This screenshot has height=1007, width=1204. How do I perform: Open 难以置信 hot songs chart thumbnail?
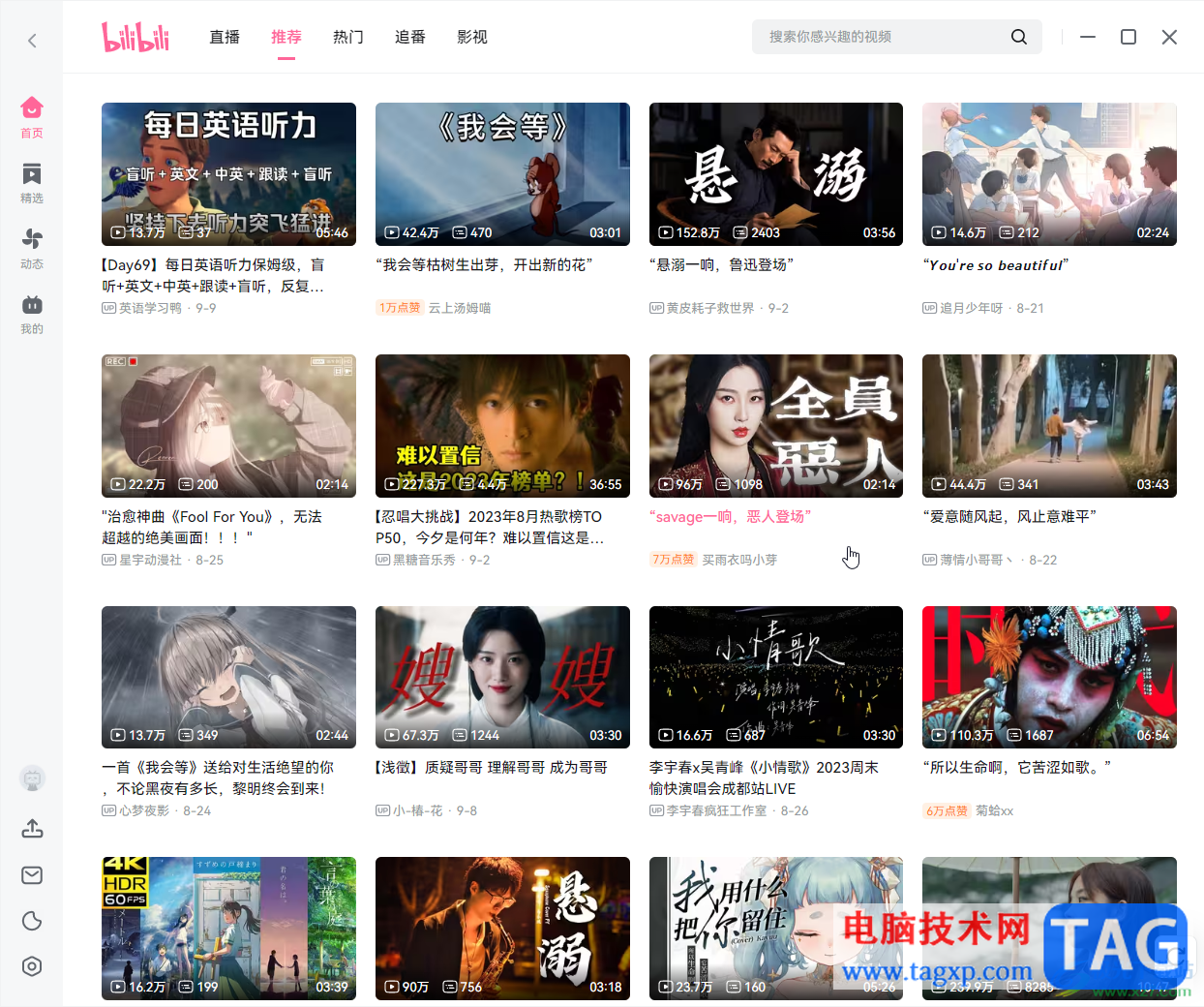(x=502, y=426)
